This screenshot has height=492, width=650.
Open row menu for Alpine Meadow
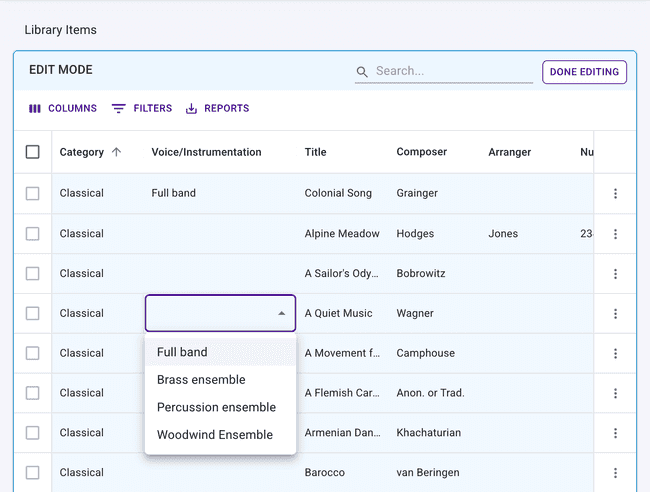(615, 234)
